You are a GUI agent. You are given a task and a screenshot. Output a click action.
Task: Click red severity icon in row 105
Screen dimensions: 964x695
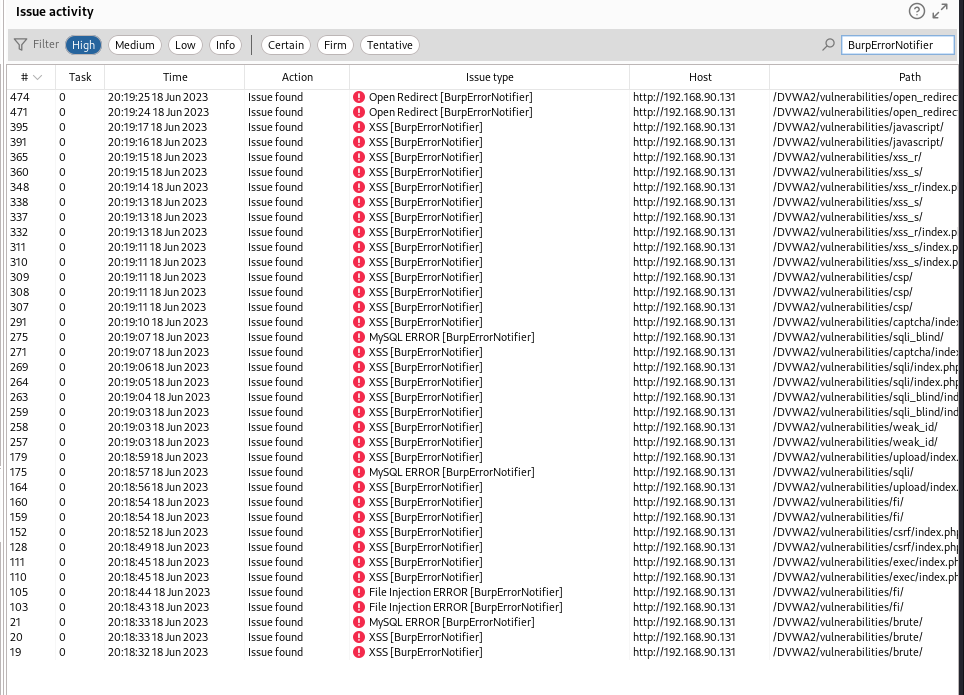(x=359, y=592)
